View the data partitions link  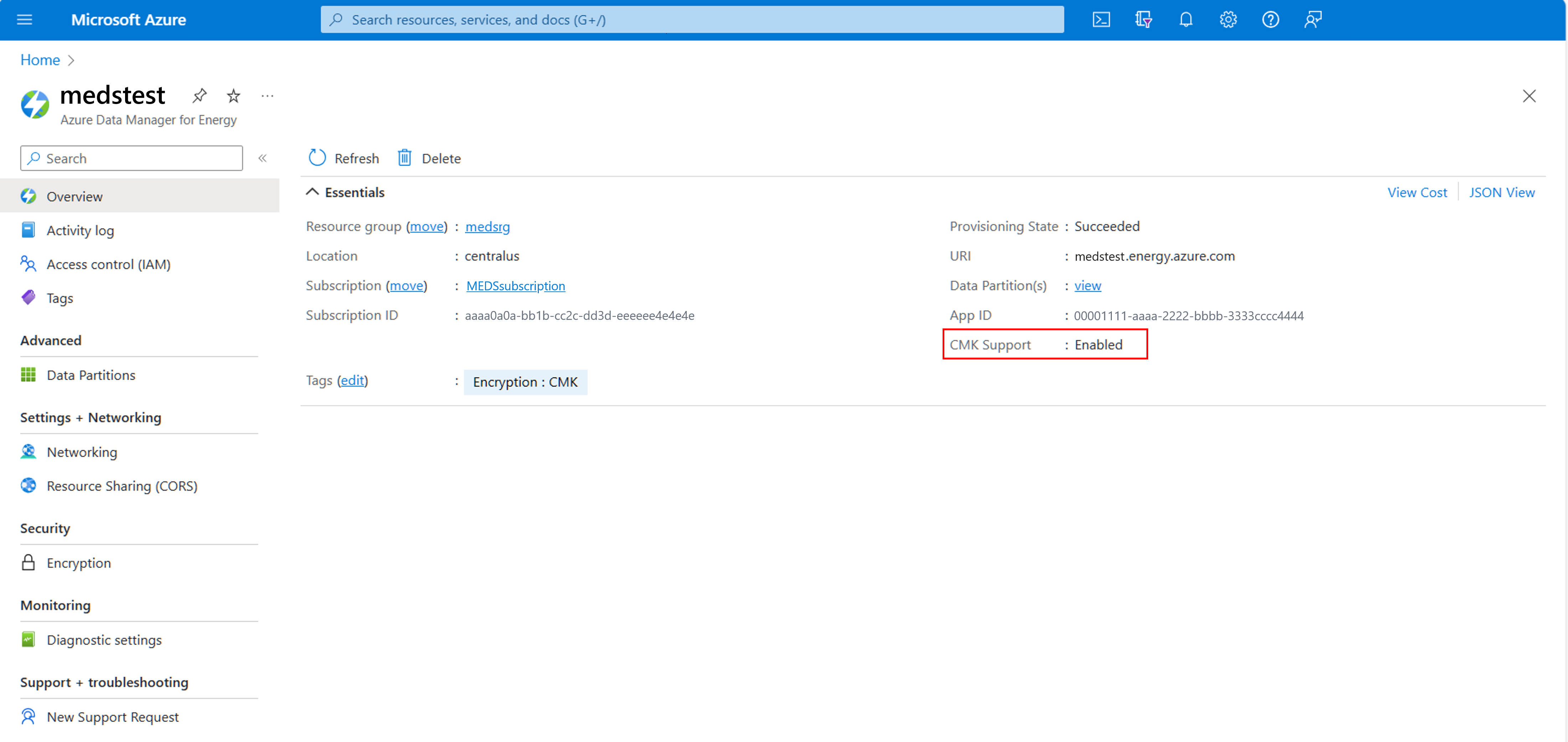(1088, 285)
